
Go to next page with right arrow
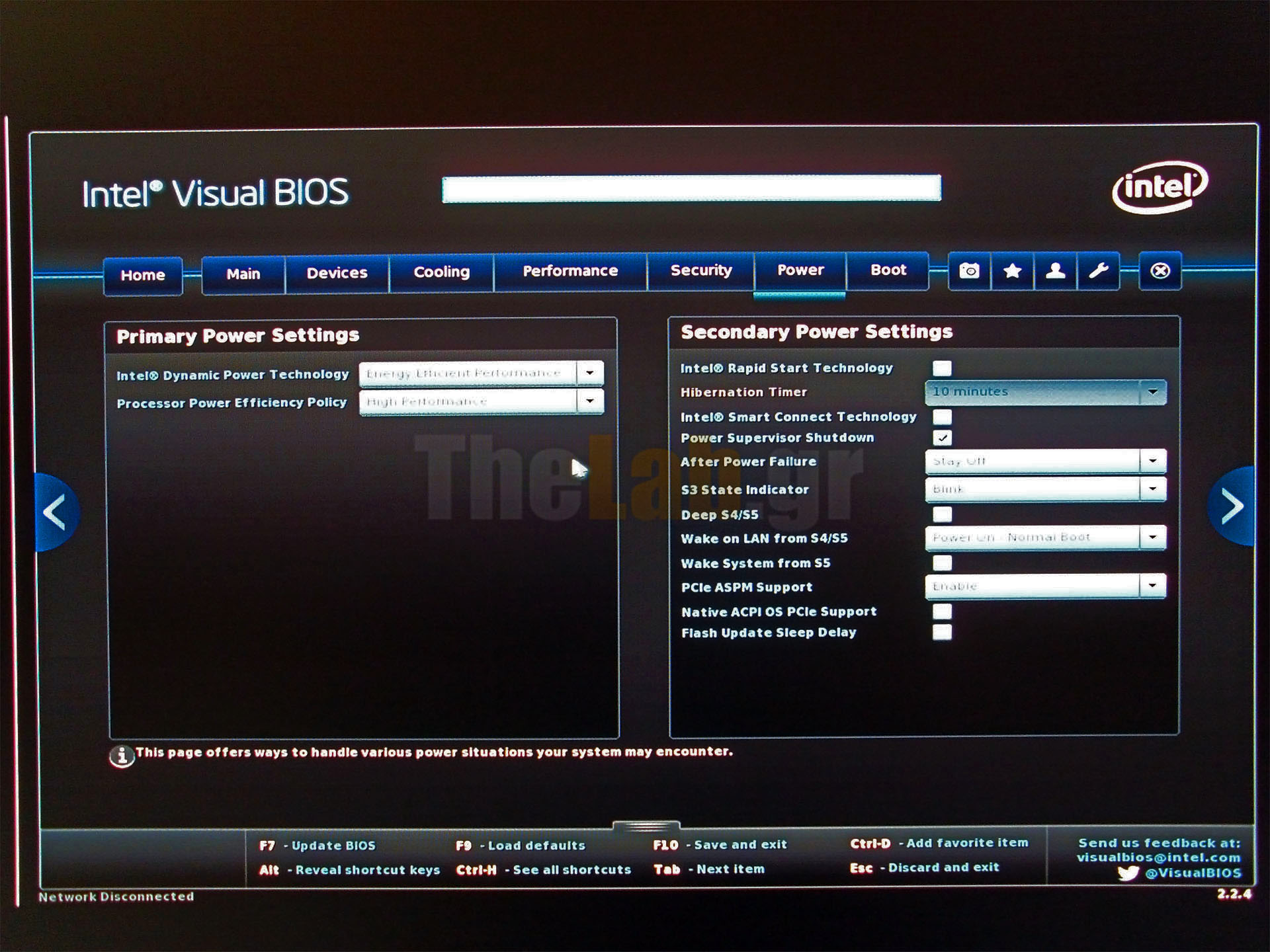pos(1232,506)
